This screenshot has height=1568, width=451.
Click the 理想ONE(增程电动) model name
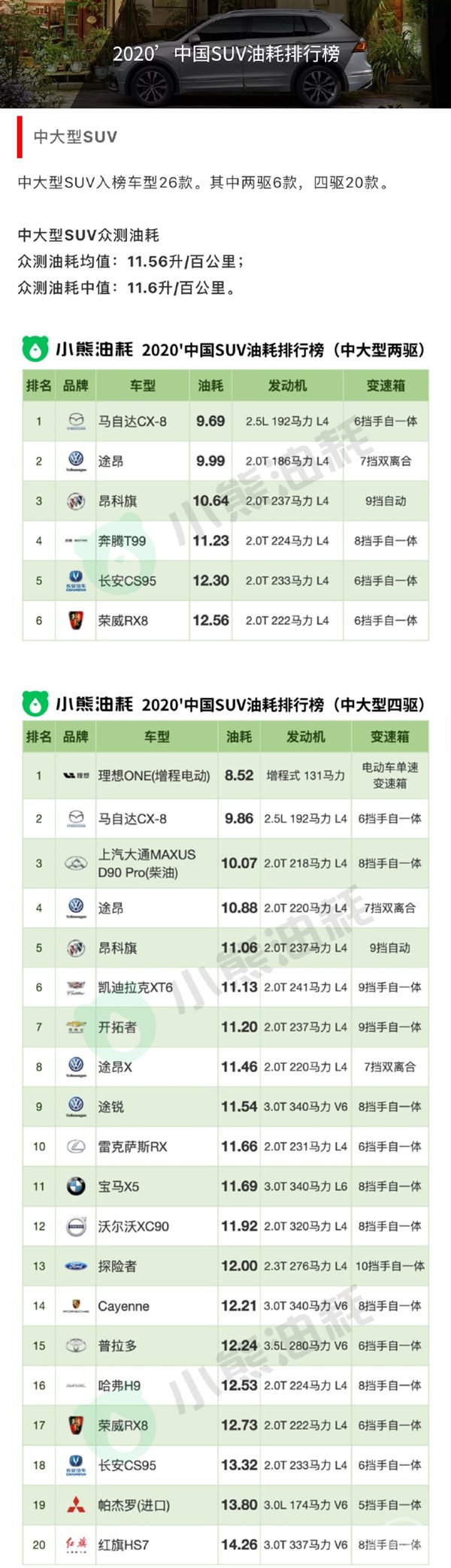[x=154, y=775]
